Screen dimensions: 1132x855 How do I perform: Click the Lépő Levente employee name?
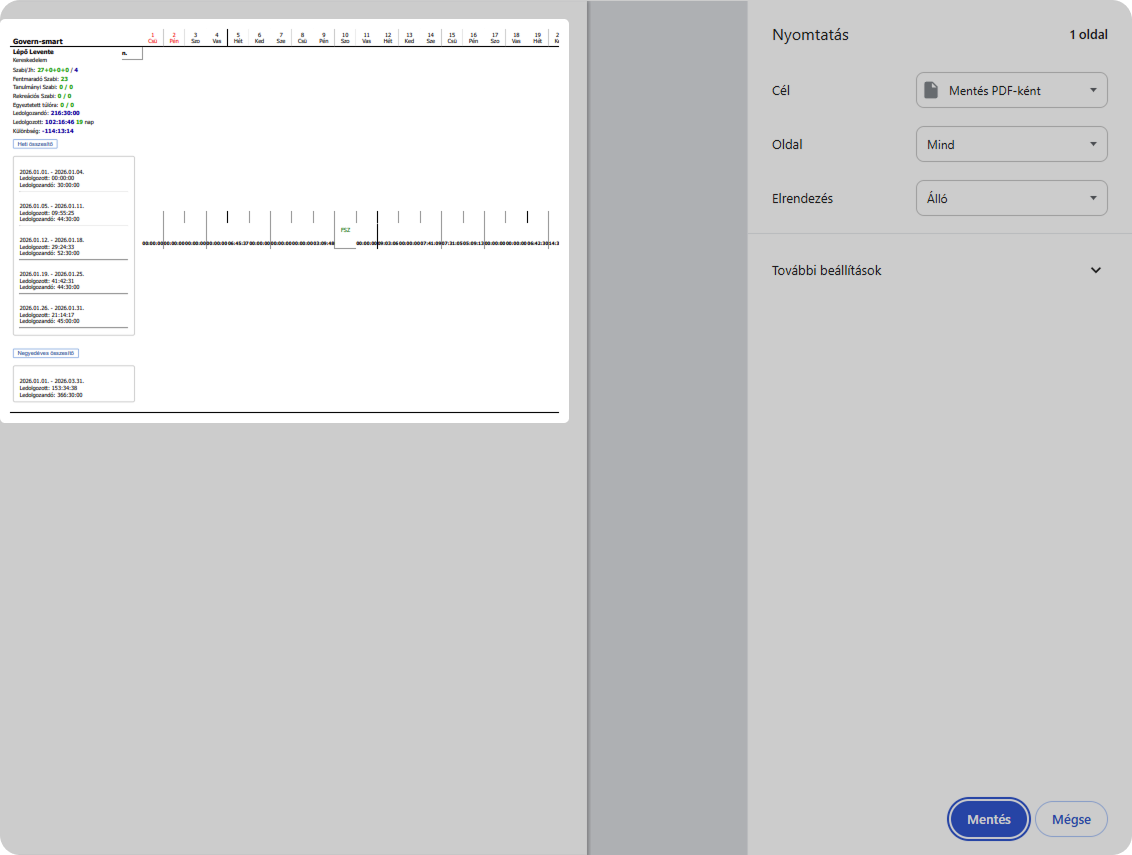pos(34,51)
